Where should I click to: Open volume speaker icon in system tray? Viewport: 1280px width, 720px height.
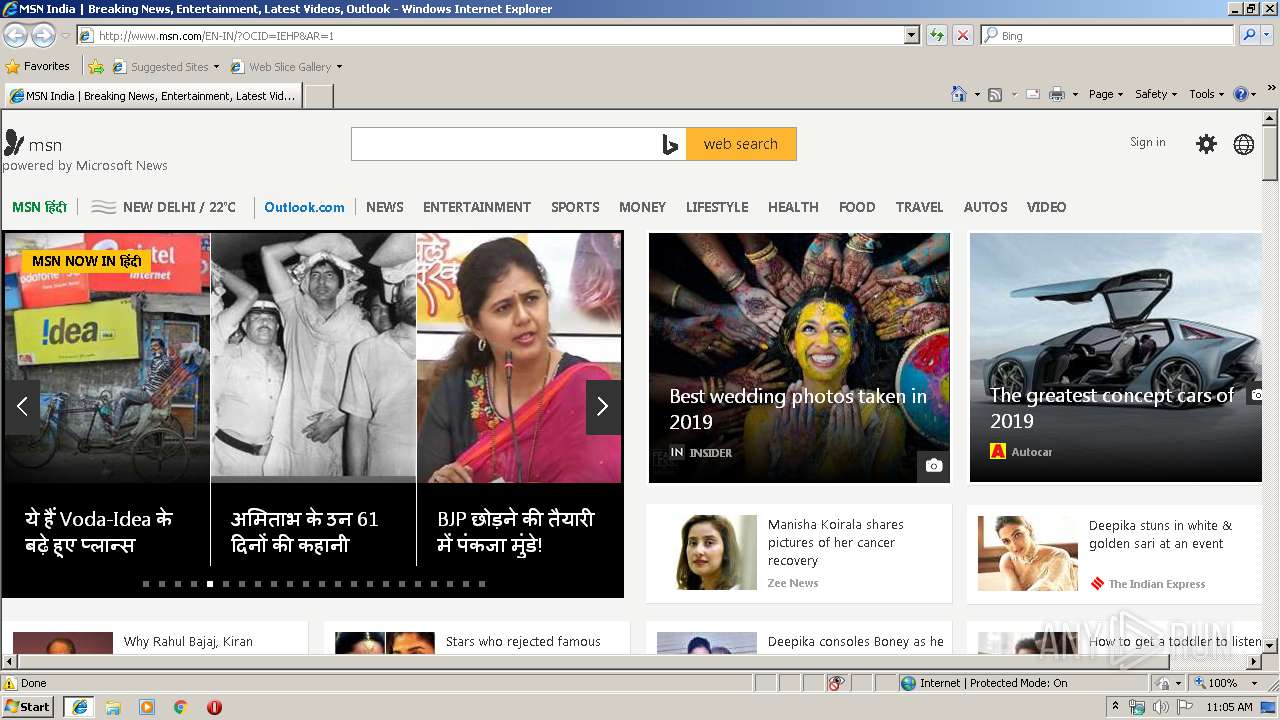(x=1160, y=707)
